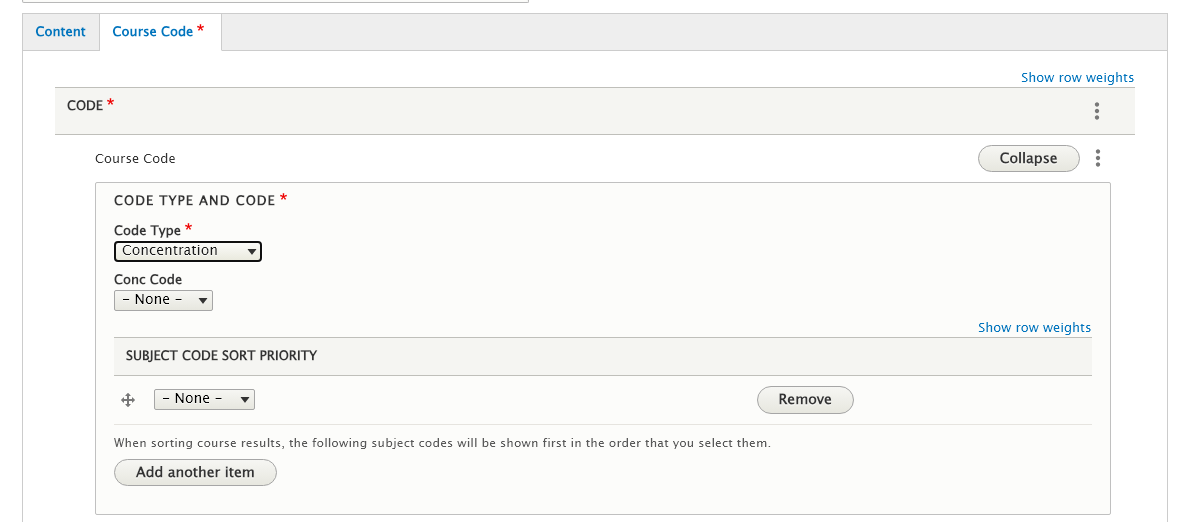The image size is (1181, 522).
Task: Click the subject code sorting help text
Action: [442, 442]
